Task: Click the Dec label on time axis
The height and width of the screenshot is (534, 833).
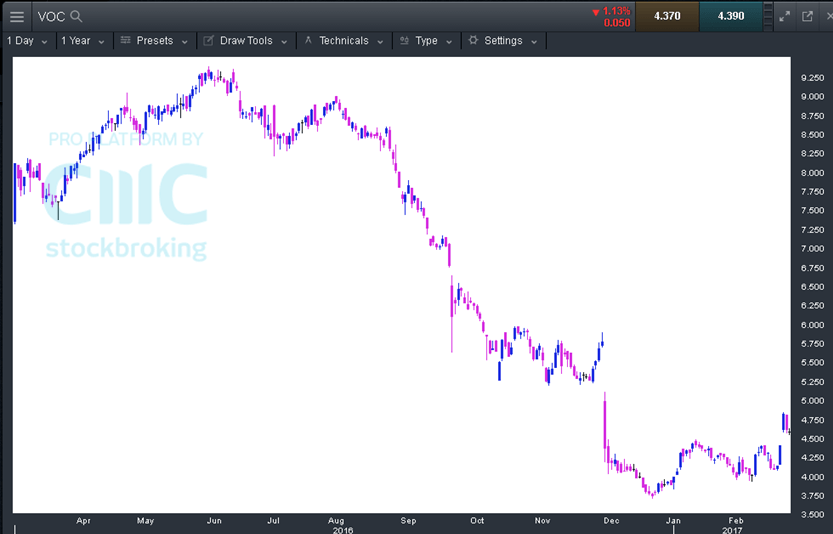Action: pyautogui.click(x=611, y=521)
